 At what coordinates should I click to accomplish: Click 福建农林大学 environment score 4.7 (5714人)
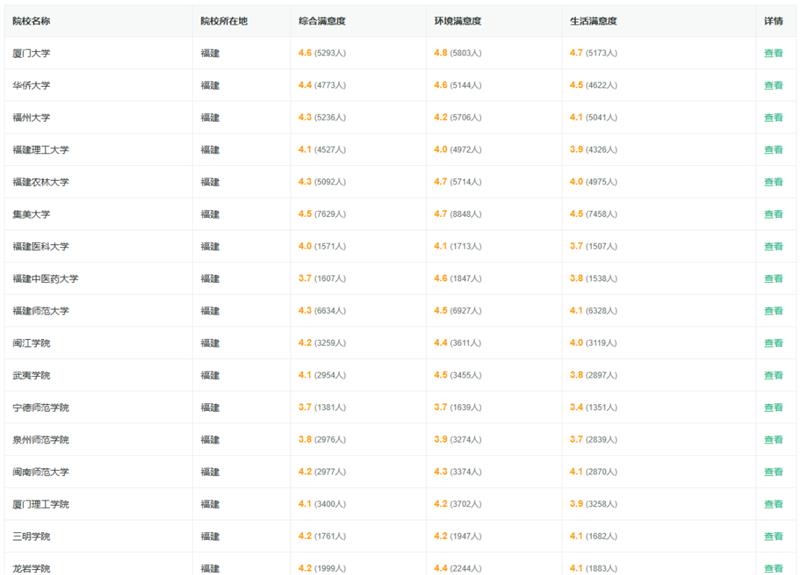pos(458,182)
